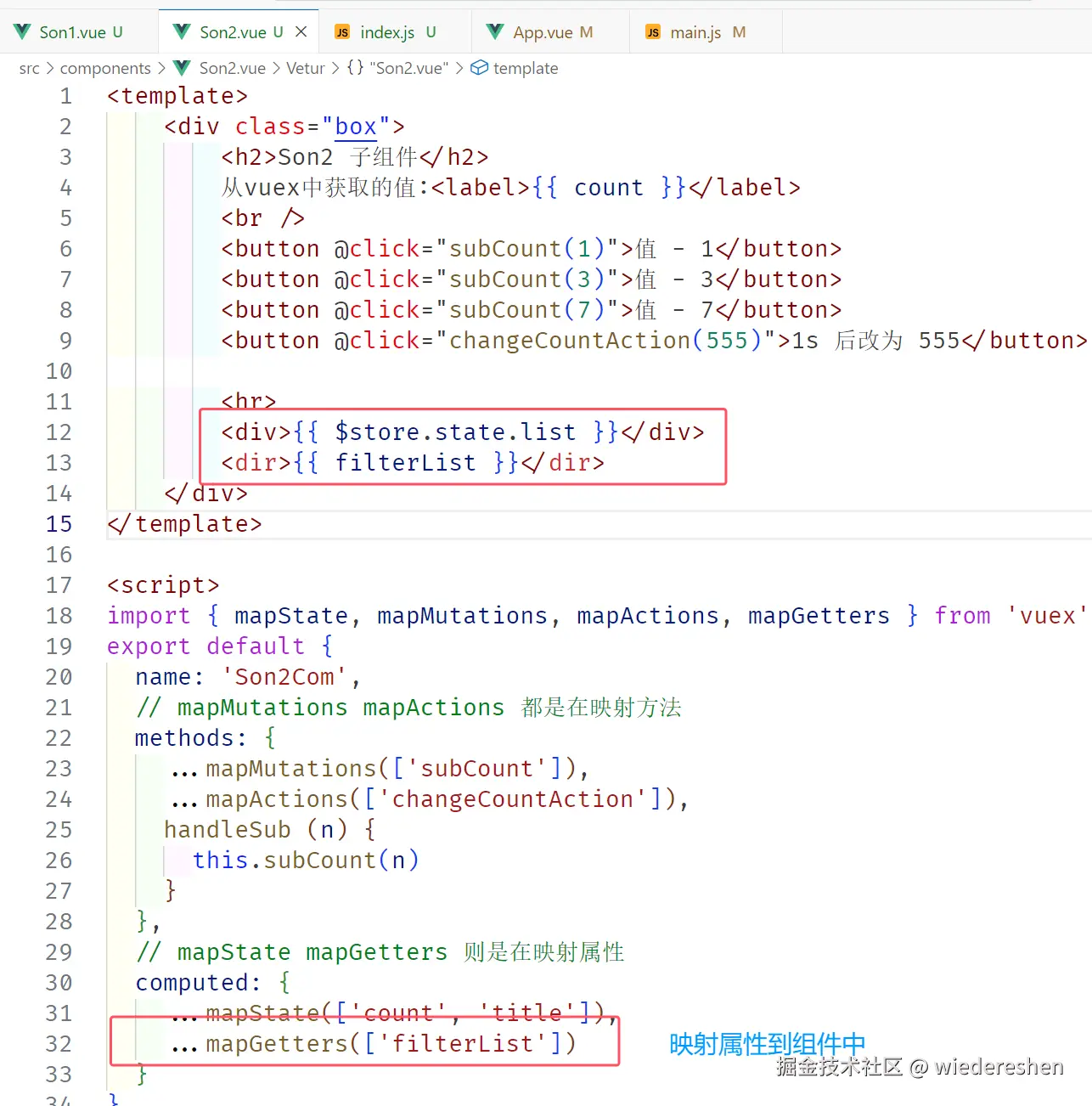The width and height of the screenshot is (1092, 1106).
Task: Click the filterList interpolation in dir tag
Action: pyautogui.click(x=406, y=463)
